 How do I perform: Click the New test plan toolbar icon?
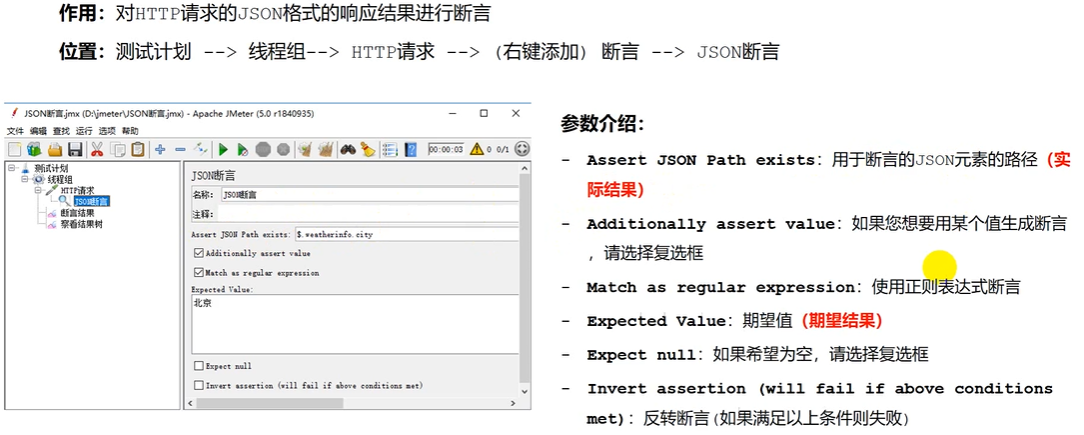pyautogui.click(x=14, y=149)
